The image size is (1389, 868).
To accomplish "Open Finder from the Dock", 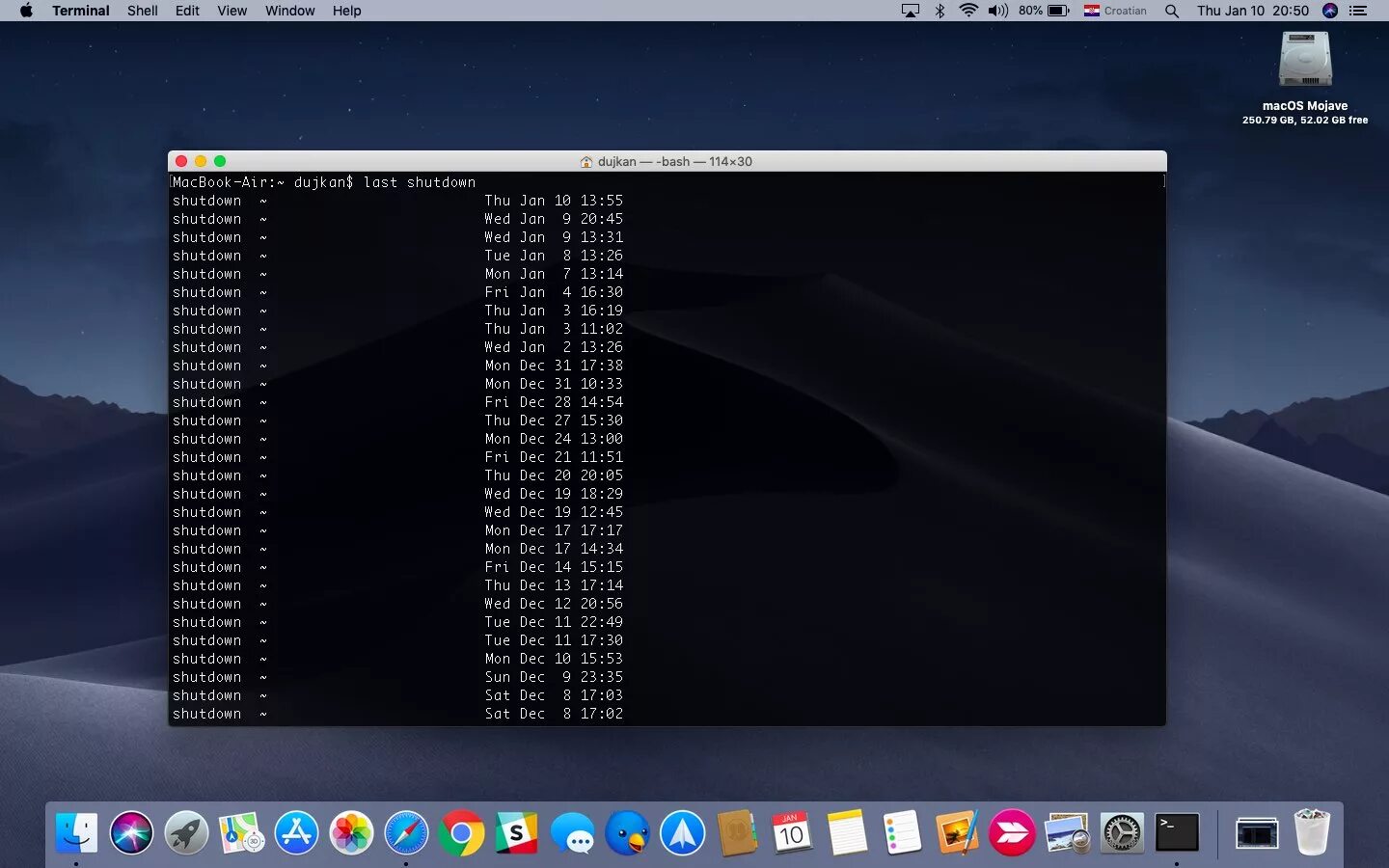I will tap(76, 832).
